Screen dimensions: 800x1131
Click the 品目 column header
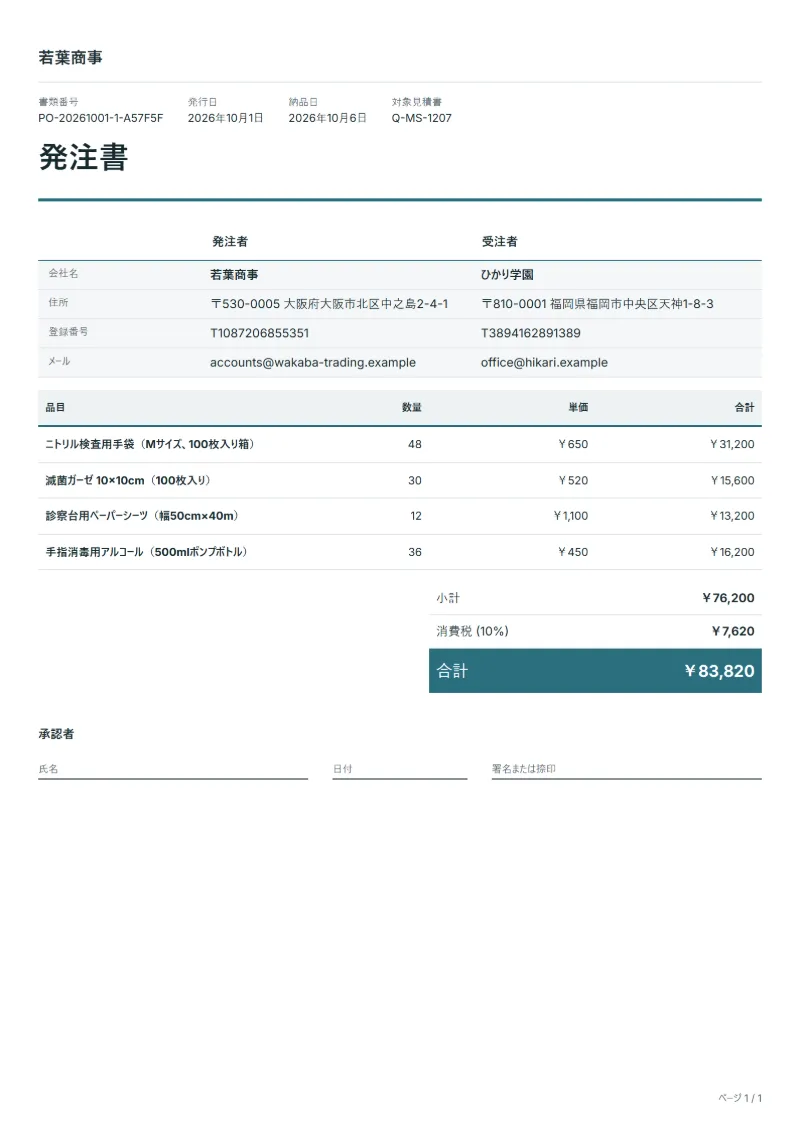click(x=56, y=408)
